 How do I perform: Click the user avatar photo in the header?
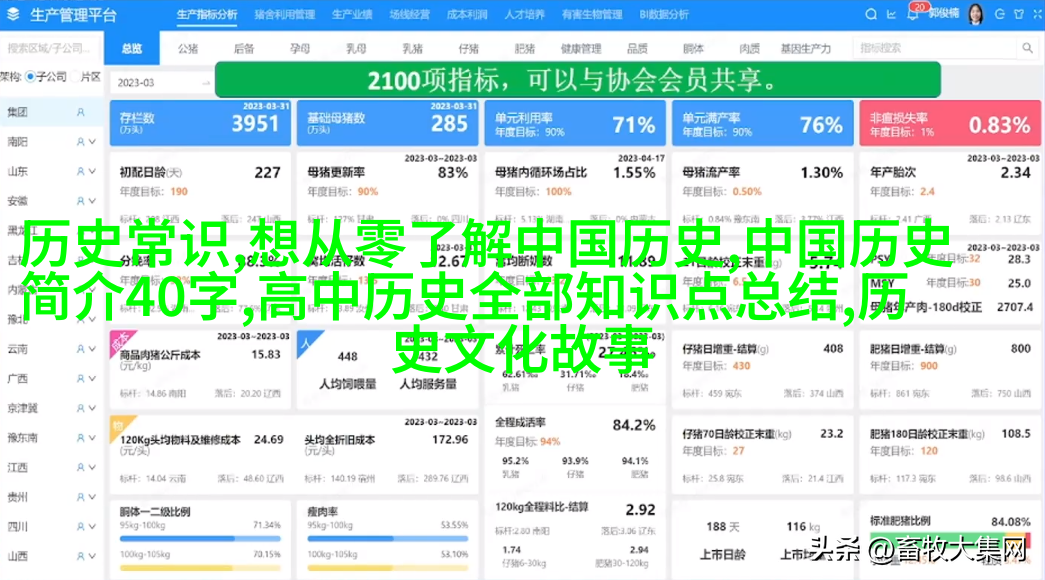tap(974, 14)
